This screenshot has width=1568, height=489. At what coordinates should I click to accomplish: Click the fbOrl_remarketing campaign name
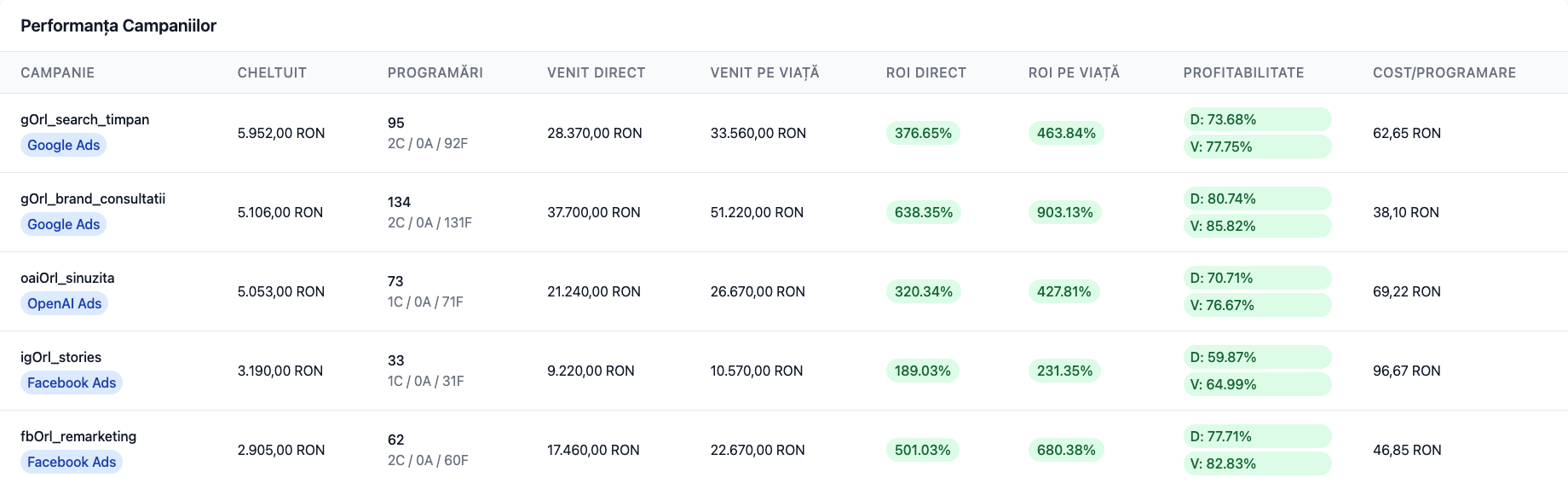78,436
